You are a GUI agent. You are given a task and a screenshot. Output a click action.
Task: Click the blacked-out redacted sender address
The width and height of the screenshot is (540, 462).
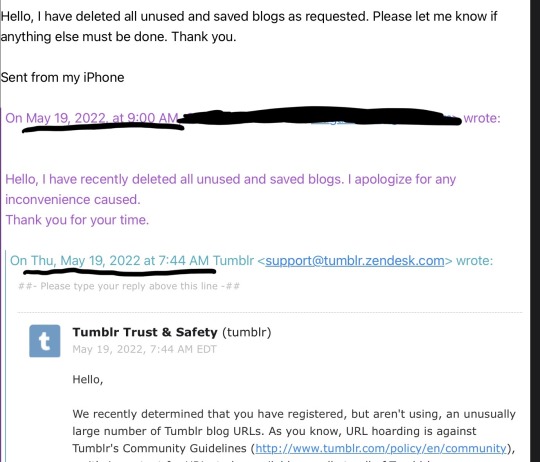click(320, 116)
